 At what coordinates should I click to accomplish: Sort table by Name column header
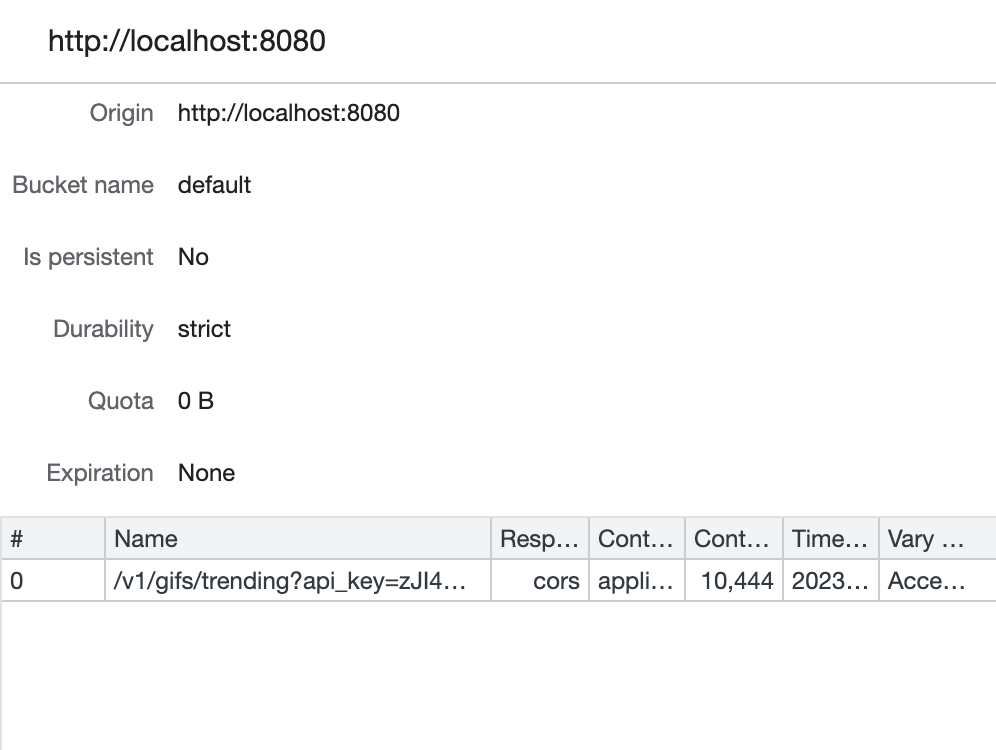(x=298, y=539)
